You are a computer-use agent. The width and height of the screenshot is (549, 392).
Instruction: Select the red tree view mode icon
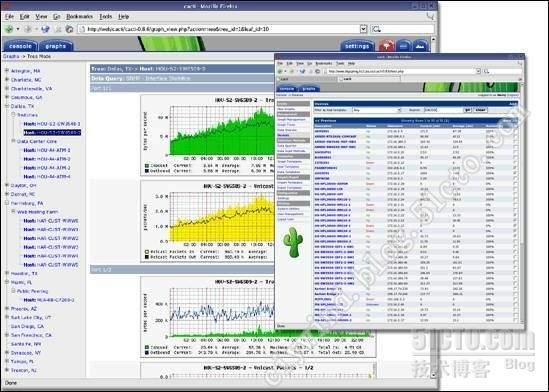[386, 46]
